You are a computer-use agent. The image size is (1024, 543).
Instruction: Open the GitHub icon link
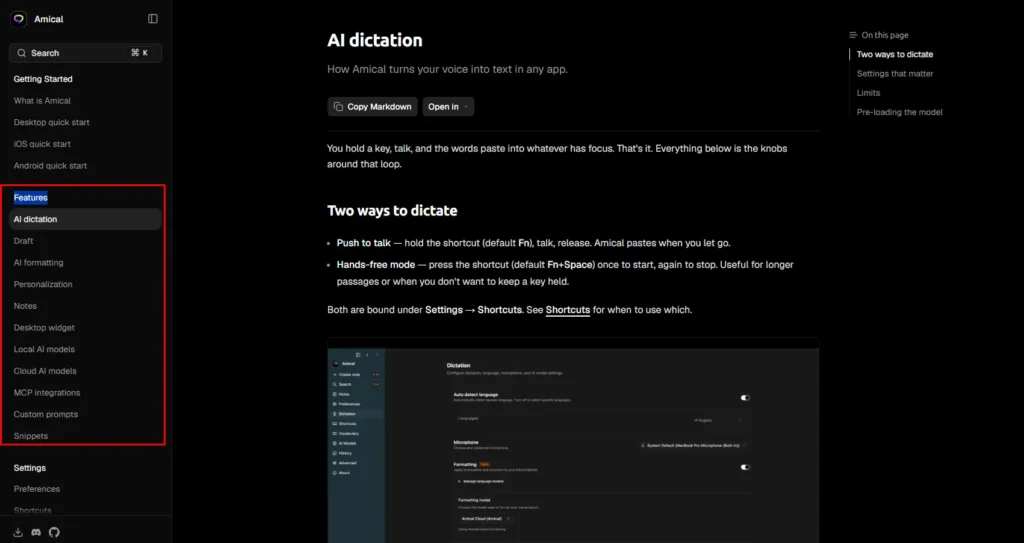[54, 532]
